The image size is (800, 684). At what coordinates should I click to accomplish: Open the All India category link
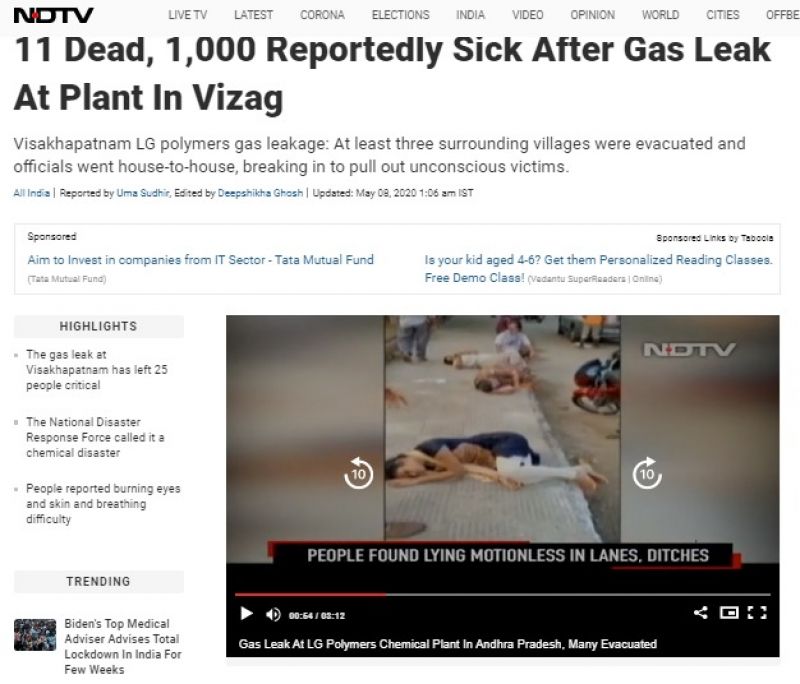pos(32,193)
